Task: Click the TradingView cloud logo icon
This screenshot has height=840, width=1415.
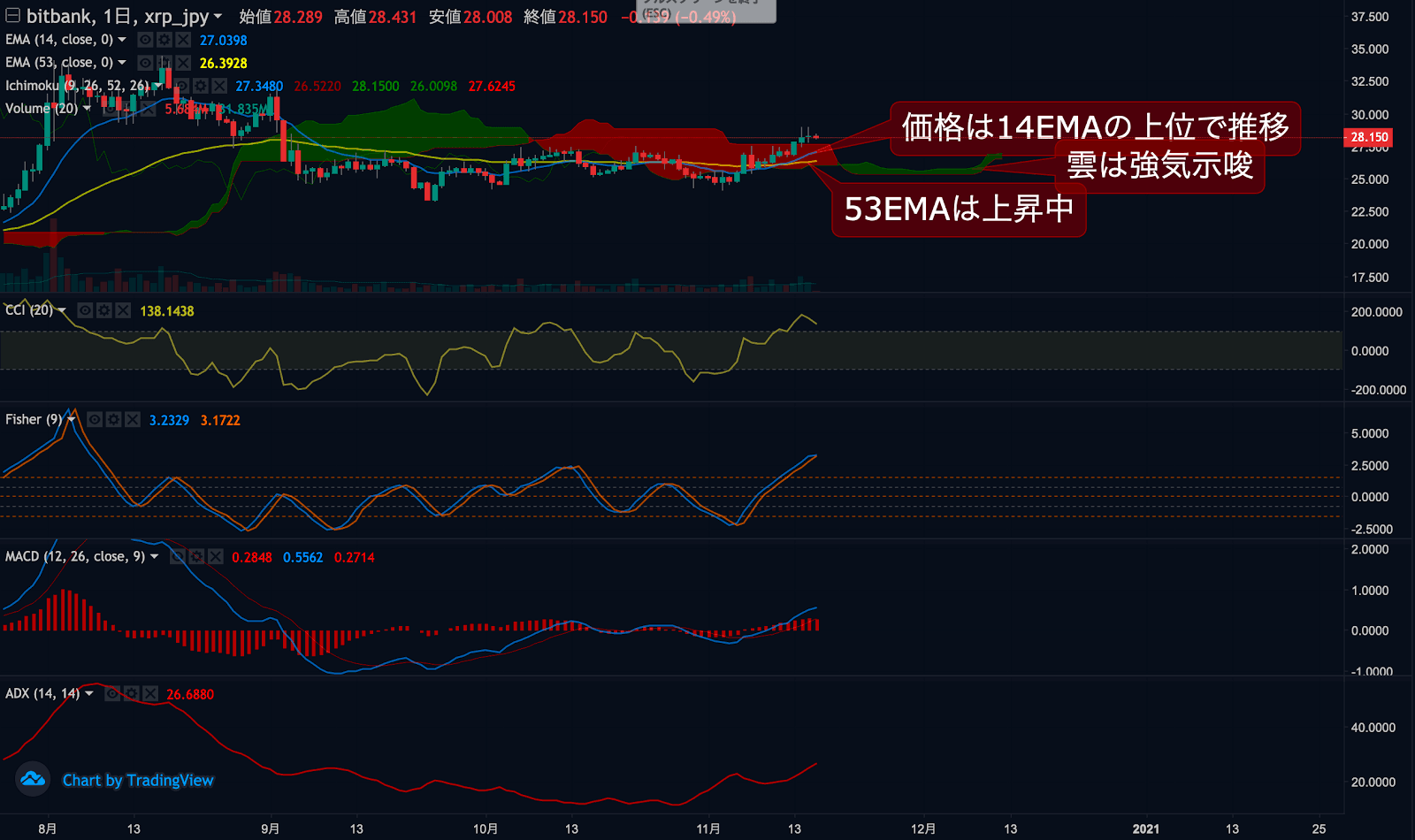Action: pos(34,779)
